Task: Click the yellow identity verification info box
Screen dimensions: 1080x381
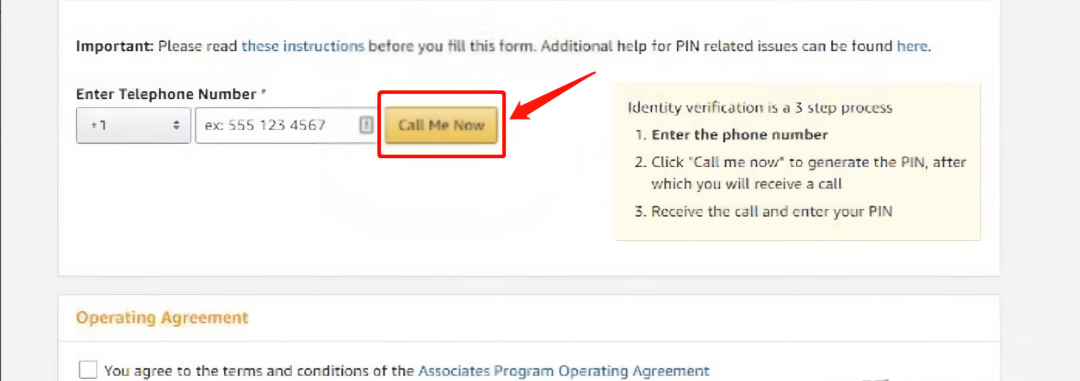Action: point(797,161)
